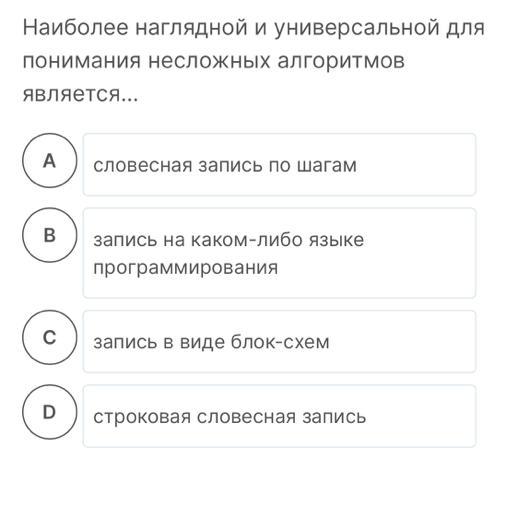Pick the D letter circle
Screen dimensions: 518x519
point(50,412)
